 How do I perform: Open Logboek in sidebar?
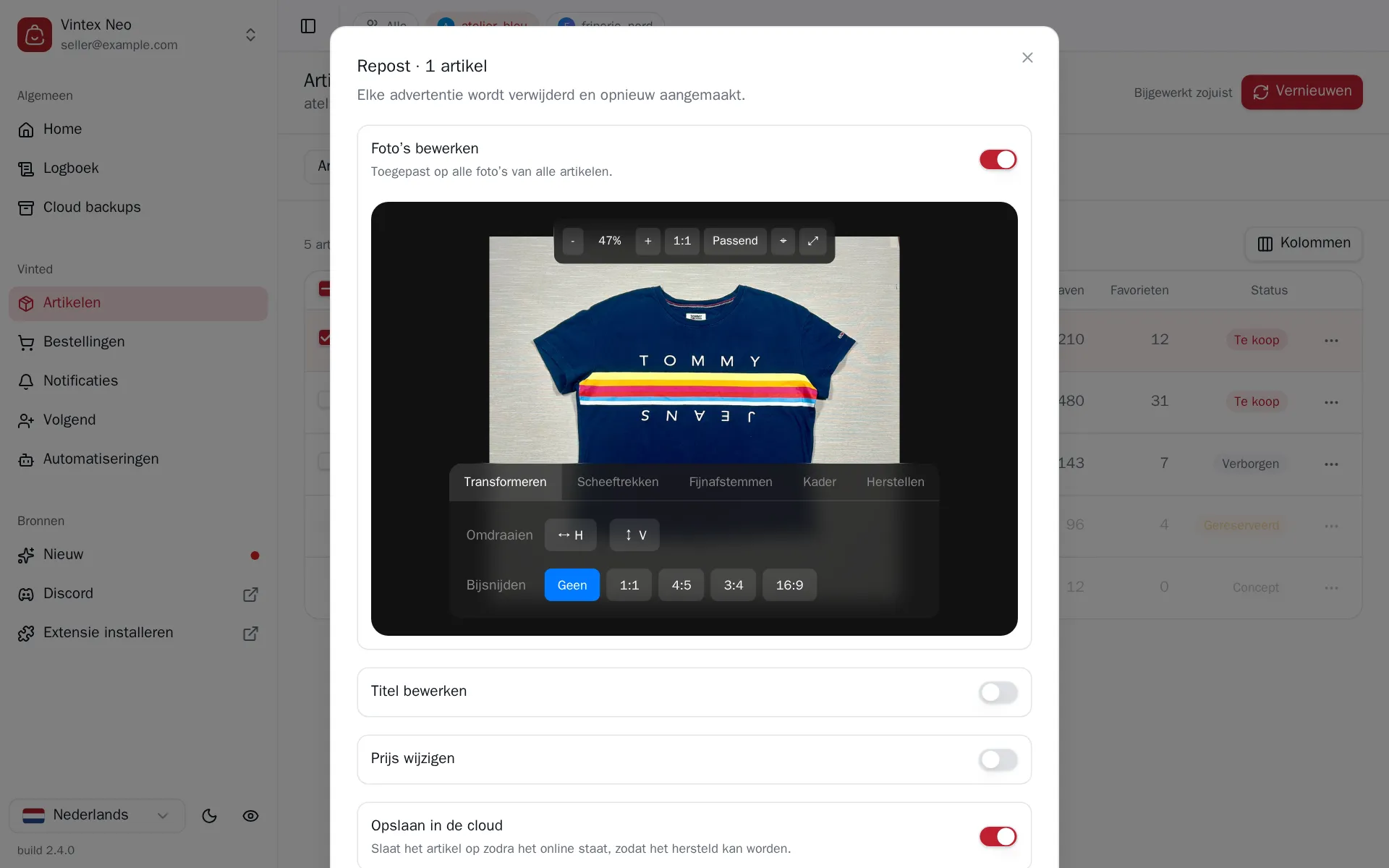[138, 169]
